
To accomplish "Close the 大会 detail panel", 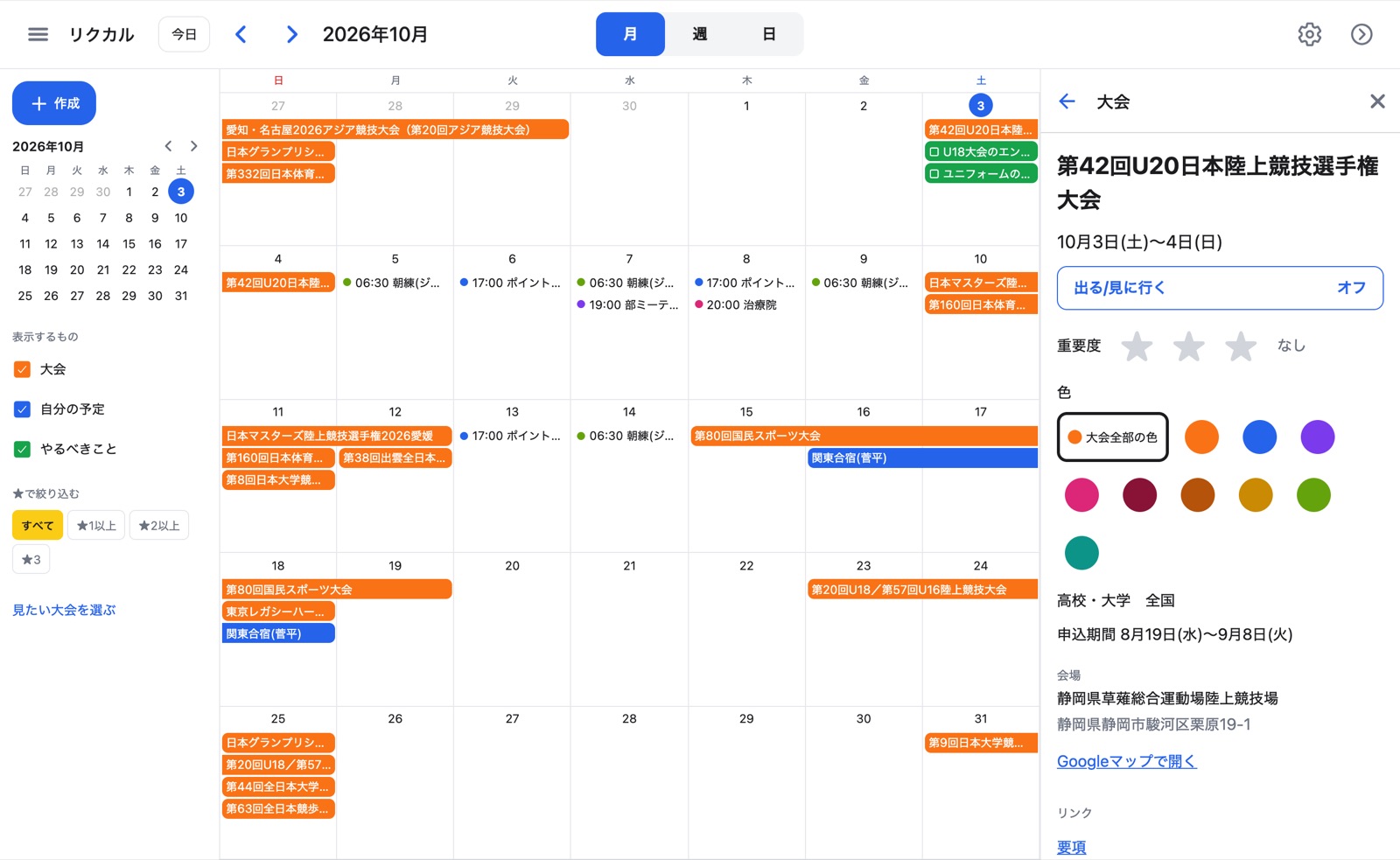I will [1377, 101].
